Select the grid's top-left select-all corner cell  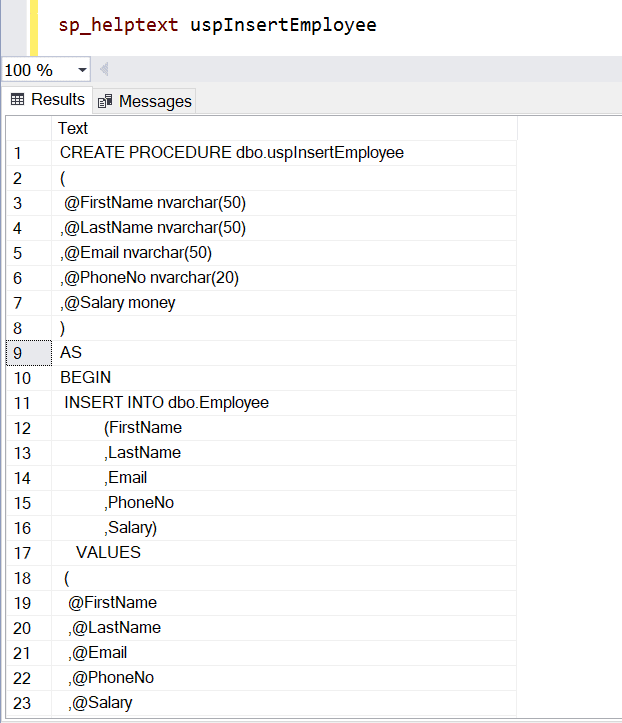coord(27,128)
